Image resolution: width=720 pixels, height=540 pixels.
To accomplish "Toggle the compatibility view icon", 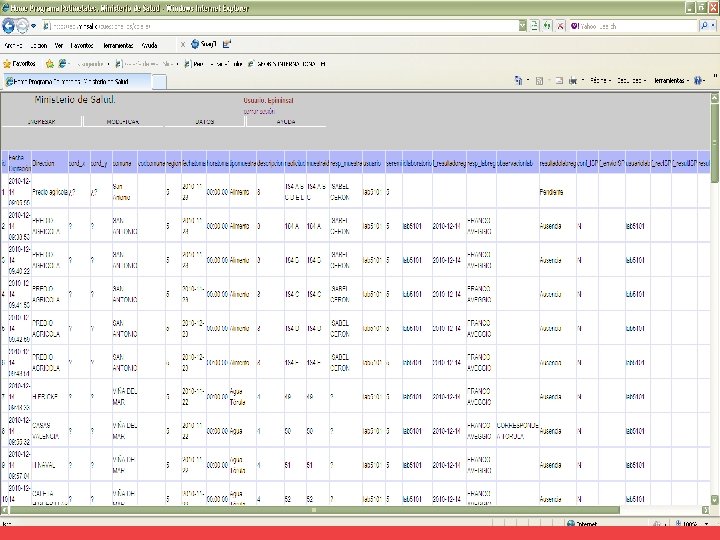I will 534,26.
